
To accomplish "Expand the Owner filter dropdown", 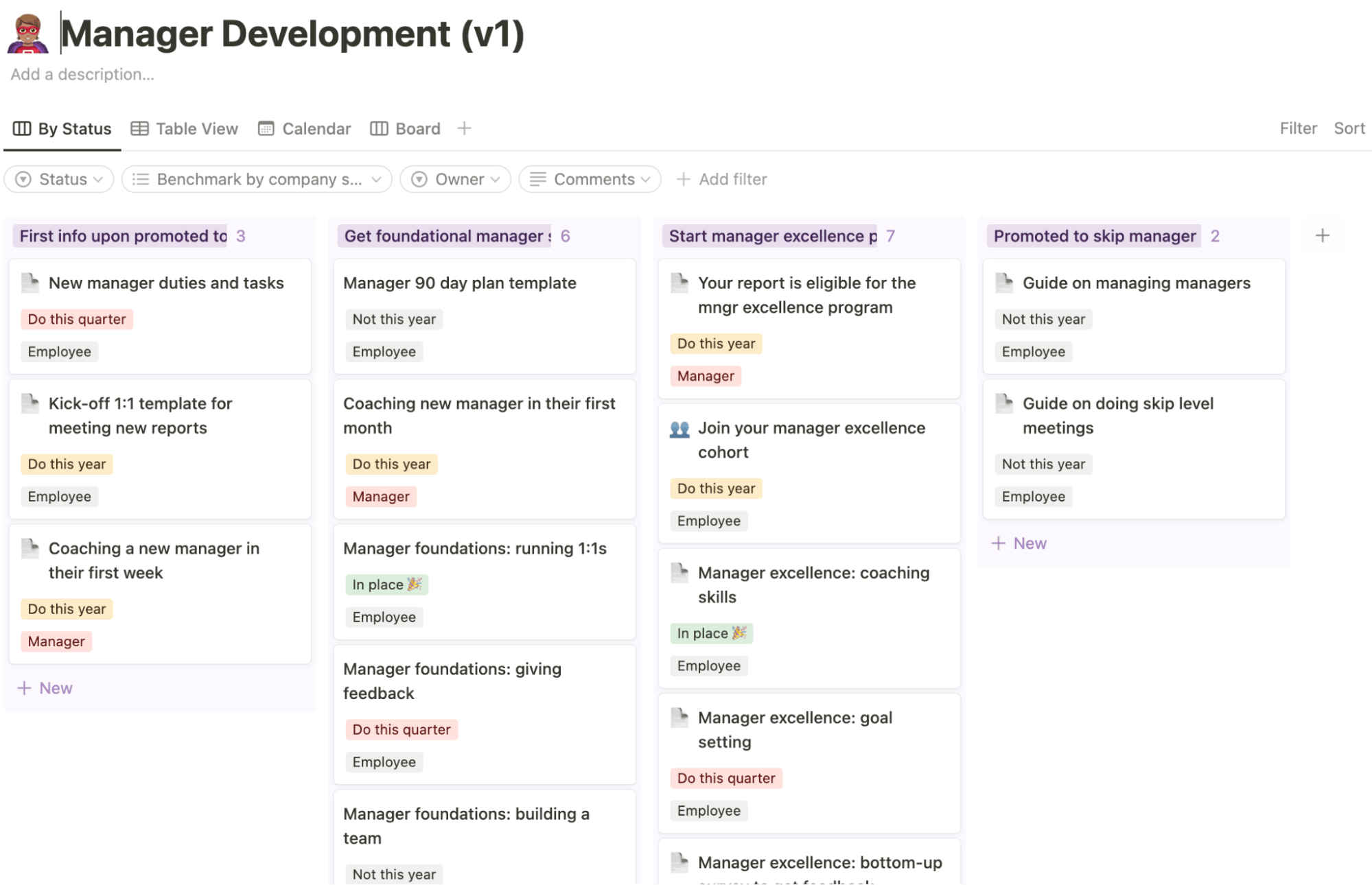I will (x=454, y=179).
